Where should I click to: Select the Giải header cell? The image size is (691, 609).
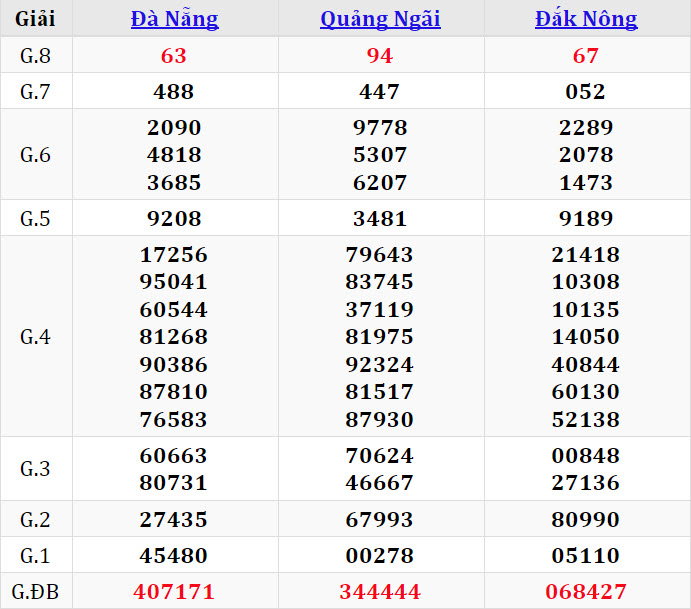coord(35,19)
